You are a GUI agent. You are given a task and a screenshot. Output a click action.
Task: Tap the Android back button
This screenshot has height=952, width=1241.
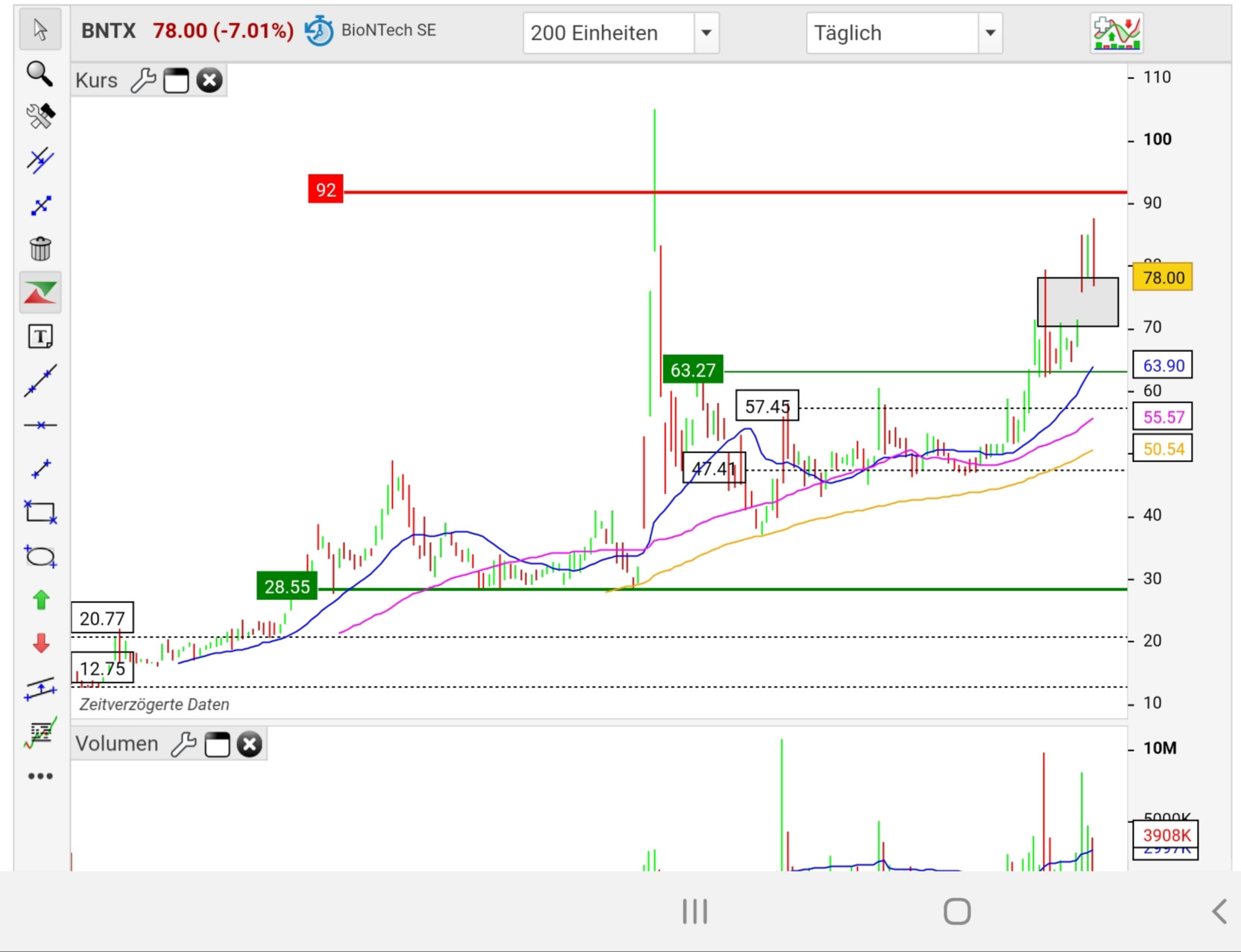click(x=1219, y=911)
